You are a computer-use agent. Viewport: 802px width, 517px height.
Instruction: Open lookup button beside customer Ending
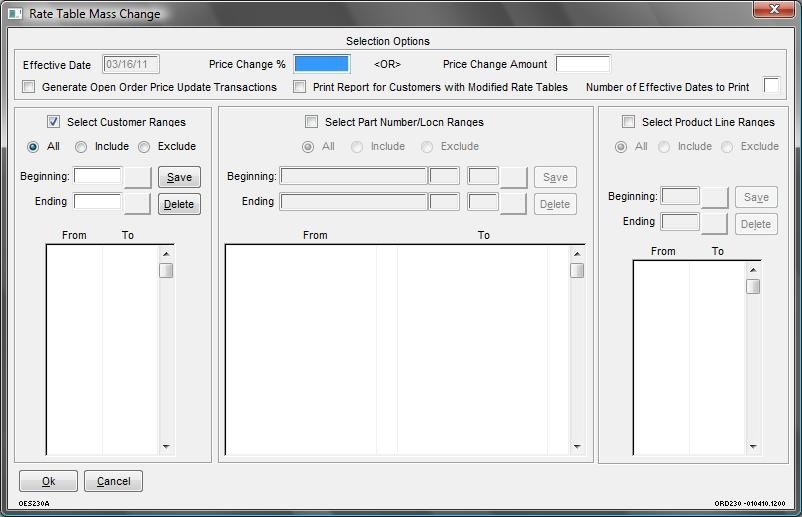pyautogui.click(x=138, y=203)
